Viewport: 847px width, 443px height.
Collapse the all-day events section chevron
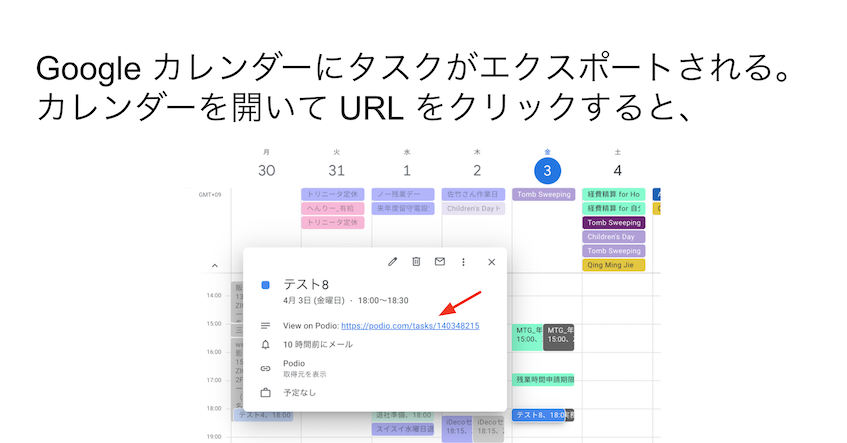point(214,266)
